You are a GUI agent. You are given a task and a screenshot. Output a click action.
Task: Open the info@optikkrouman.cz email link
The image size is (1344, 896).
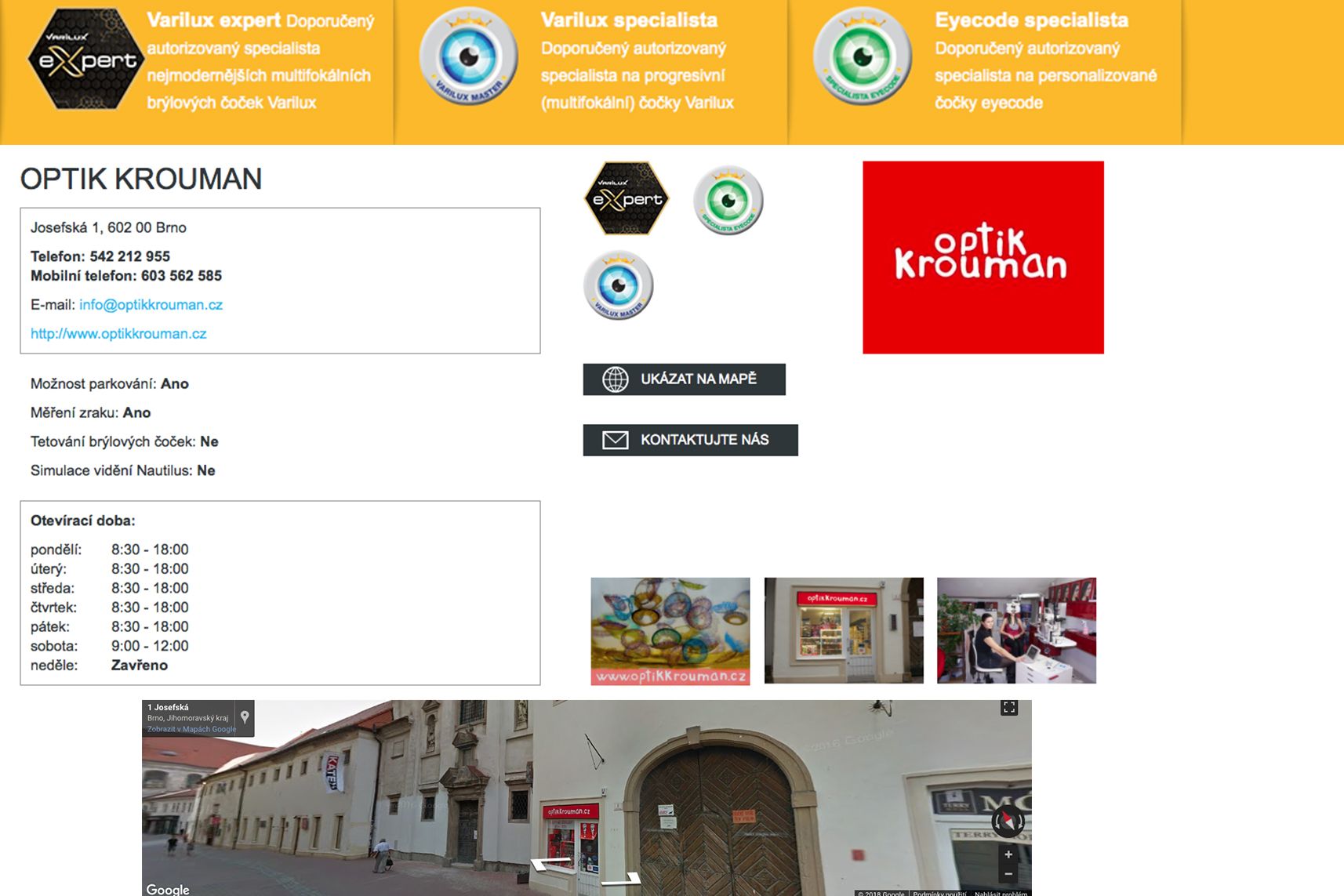tap(151, 305)
